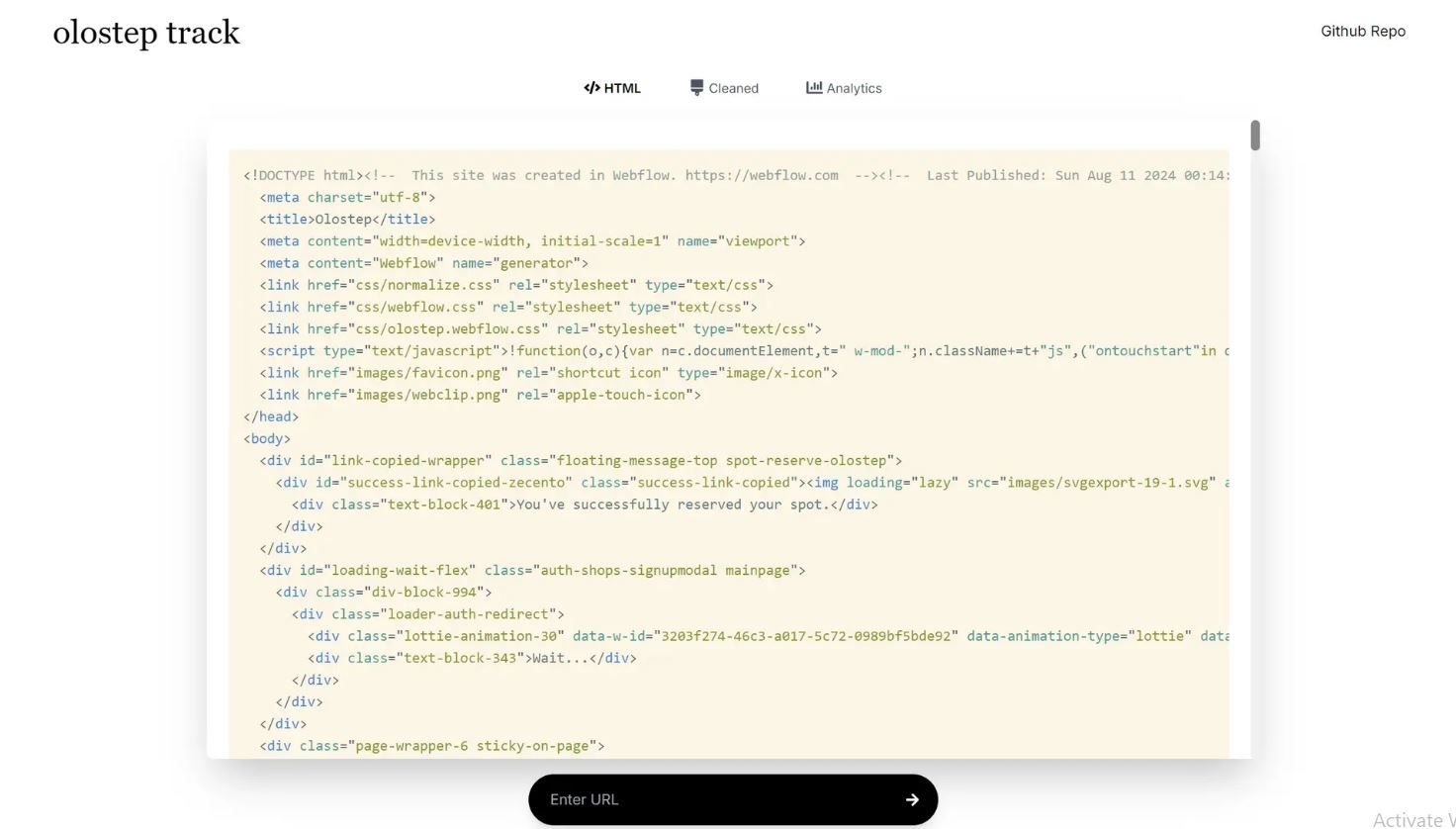Click the loader-auth-redirect div line
The width and height of the screenshot is (1456, 829).
(x=428, y=613)
